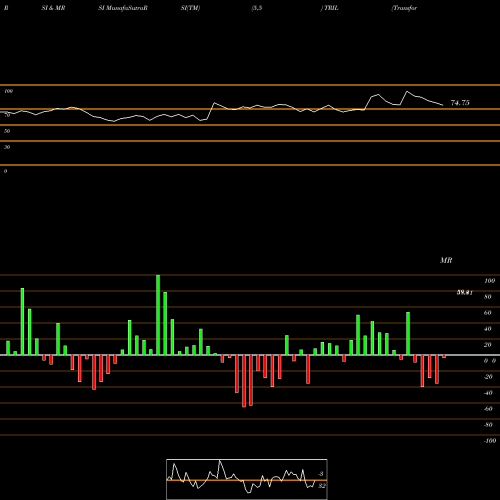Click the MR axis label -60
Screen dimensions: 500x500
(488, 409)
